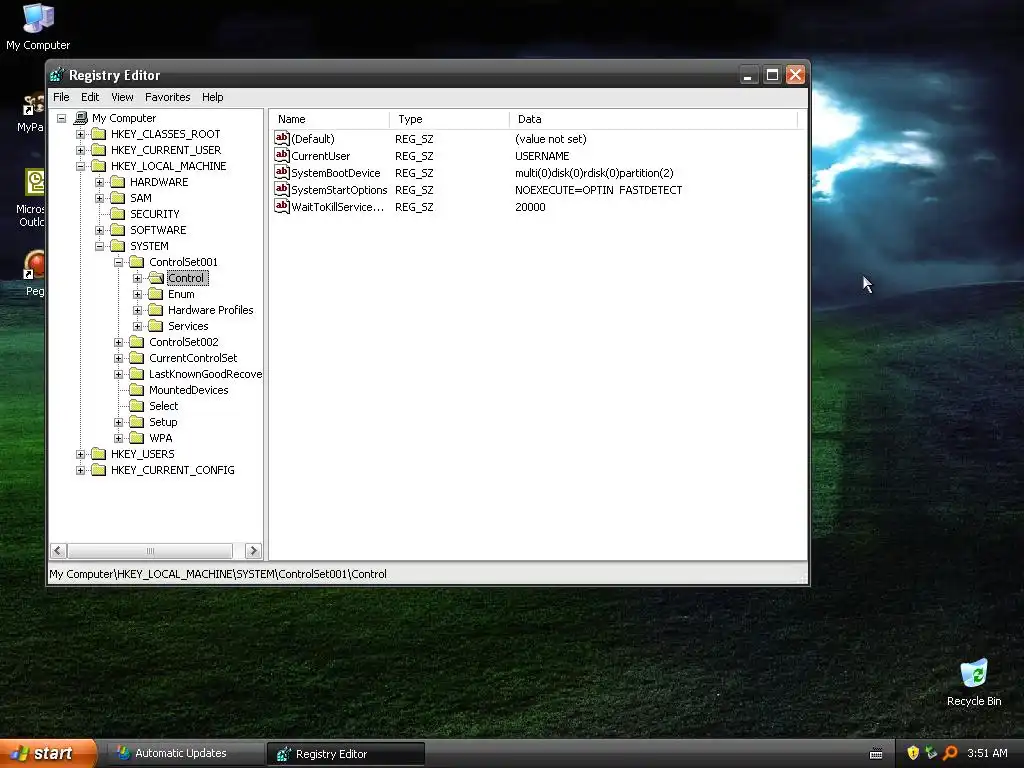
Task: Expand the WPA key
Action: click(x=118, y=438)
